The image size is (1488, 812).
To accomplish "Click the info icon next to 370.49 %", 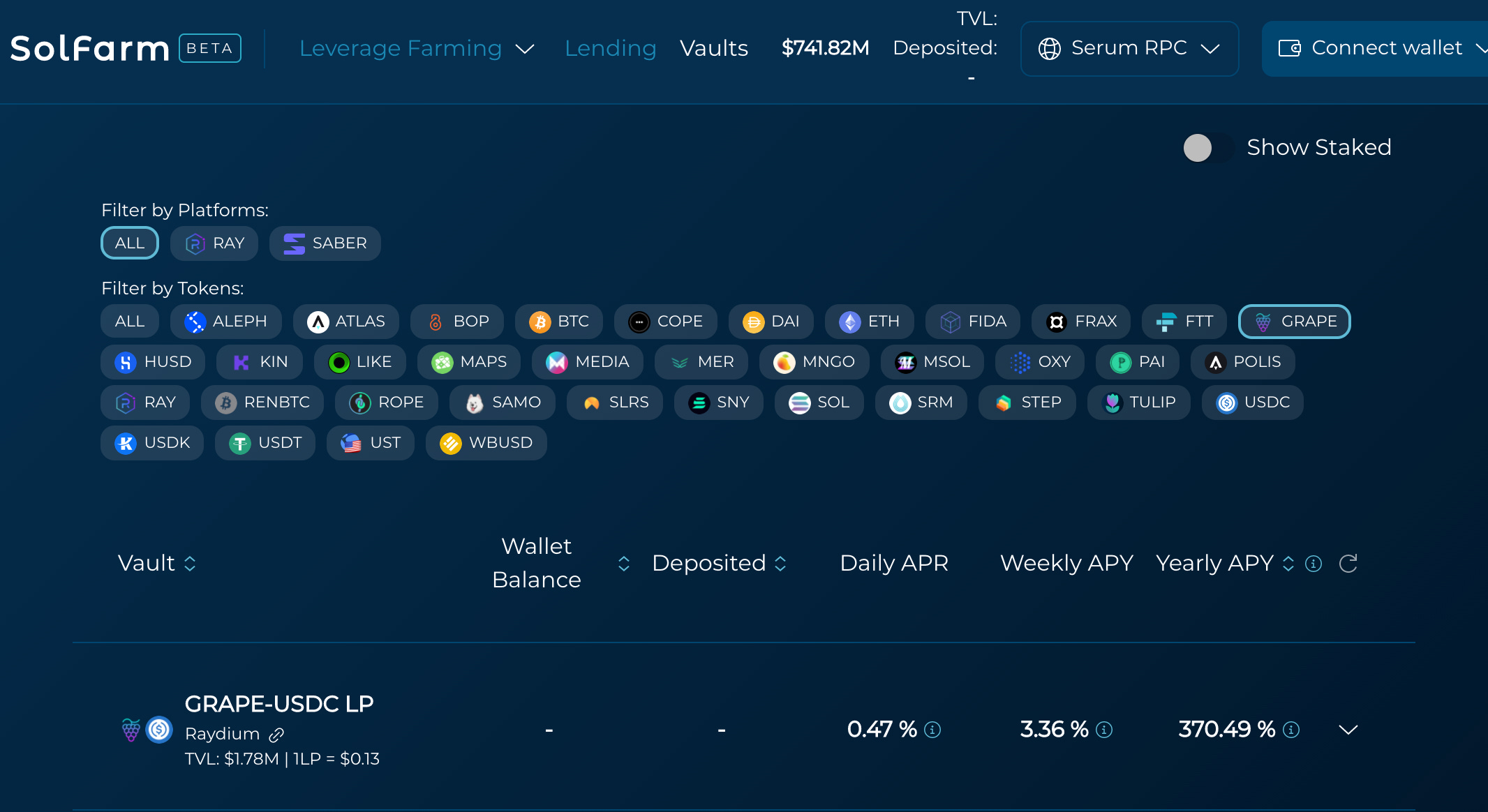I will tap(1291, 730).
